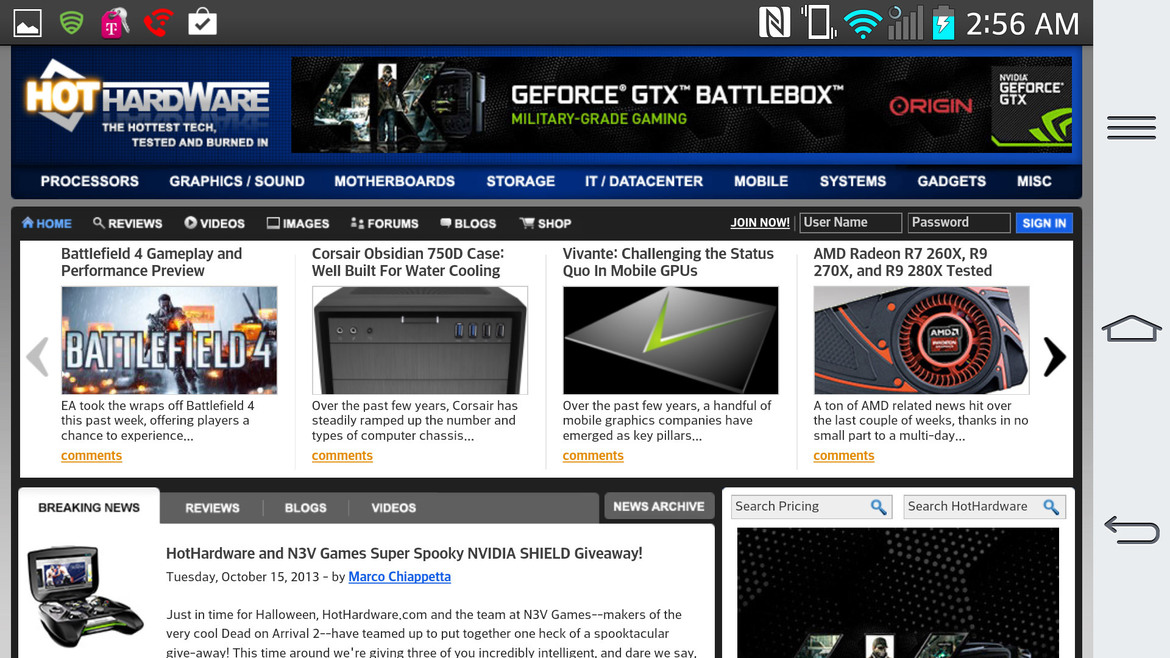The width and height of the screenshot is (1170, 658).
Task: Open Forums section
Action: pos(384,223)
